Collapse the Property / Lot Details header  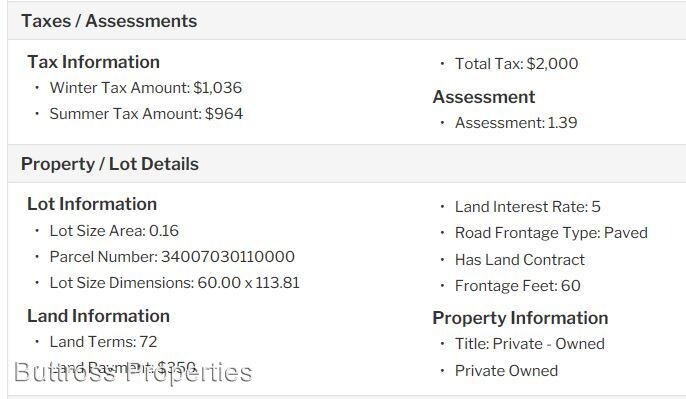coord(347,164)
